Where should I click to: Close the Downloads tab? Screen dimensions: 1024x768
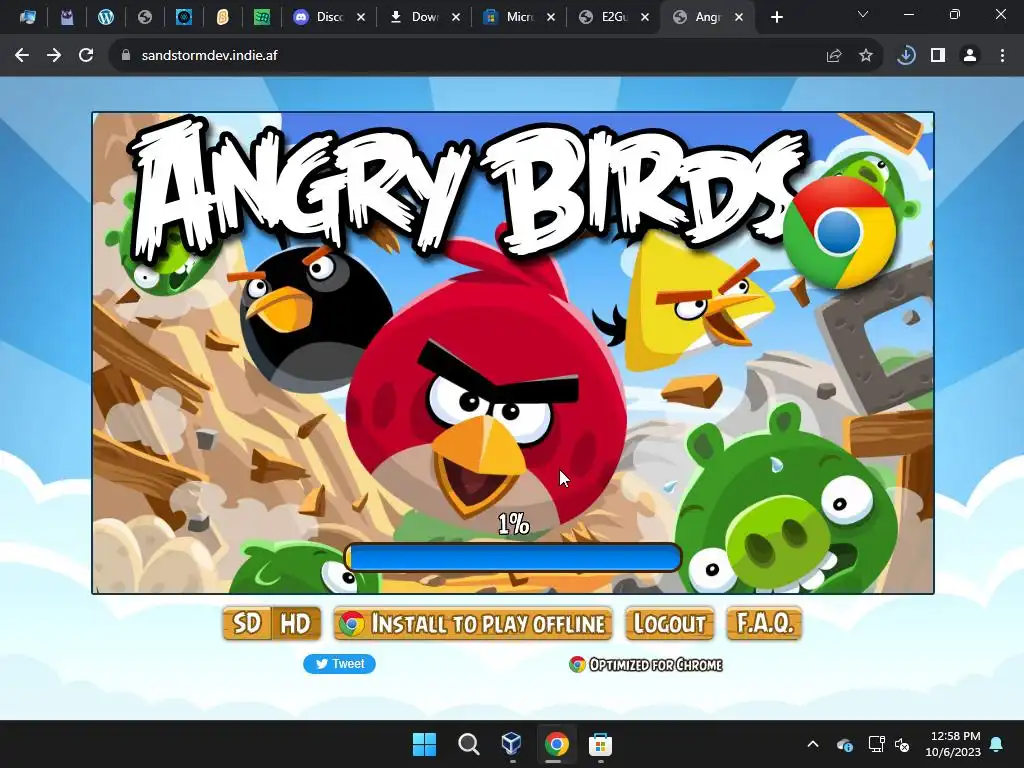pos(456,18)
